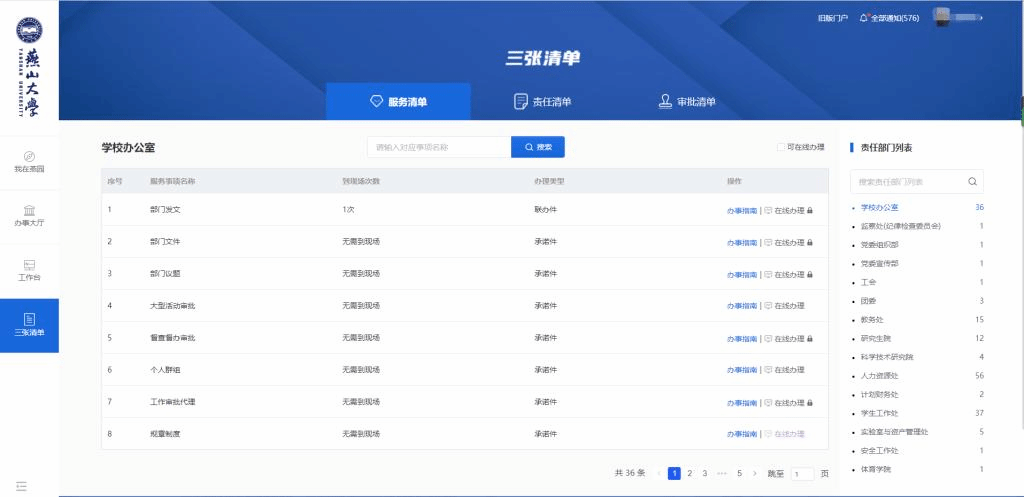The height and width of the screenshot is (497, 1024).
Task: Click the magnifier icon in department search
Action: tap(972, 182)
